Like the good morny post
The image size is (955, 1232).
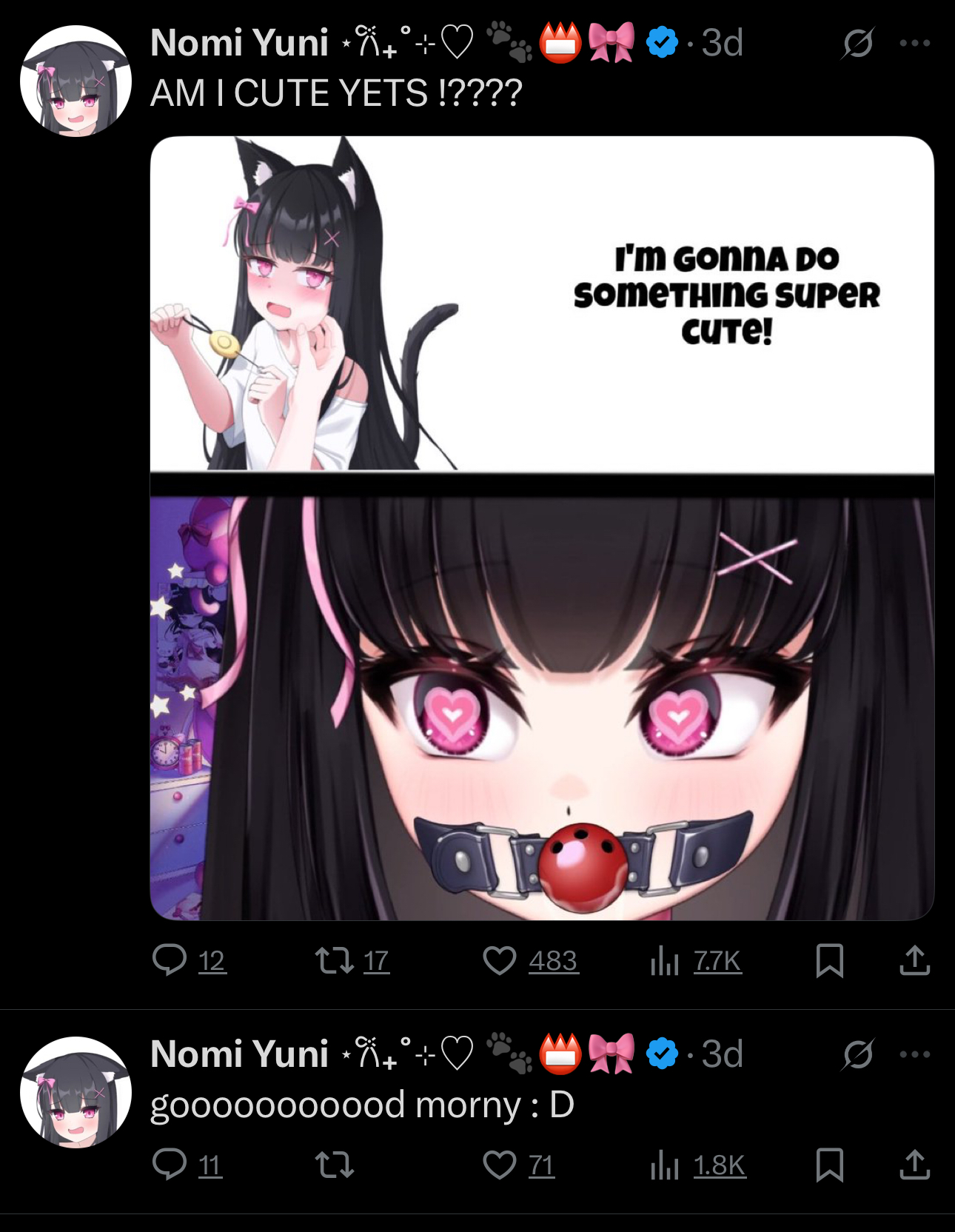[519, 1165]
